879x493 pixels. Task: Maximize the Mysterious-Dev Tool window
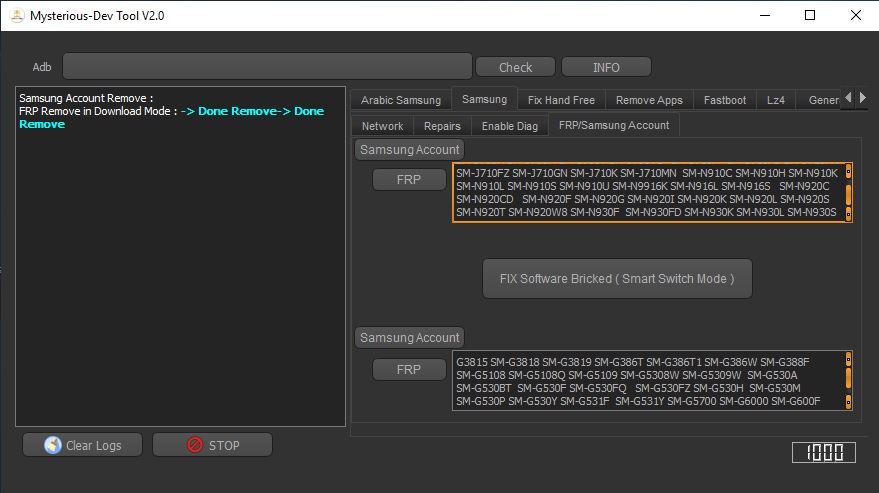(810, 15)
